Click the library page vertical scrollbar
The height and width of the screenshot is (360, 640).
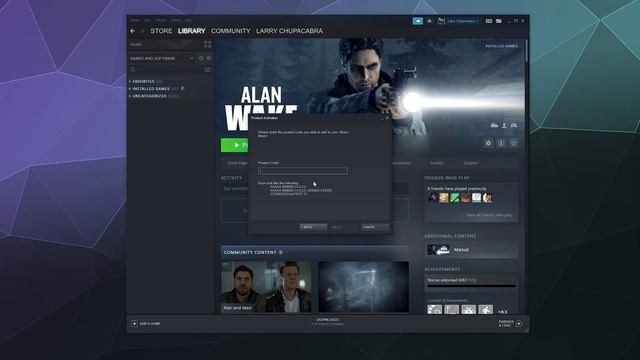(x=527, y=51)
